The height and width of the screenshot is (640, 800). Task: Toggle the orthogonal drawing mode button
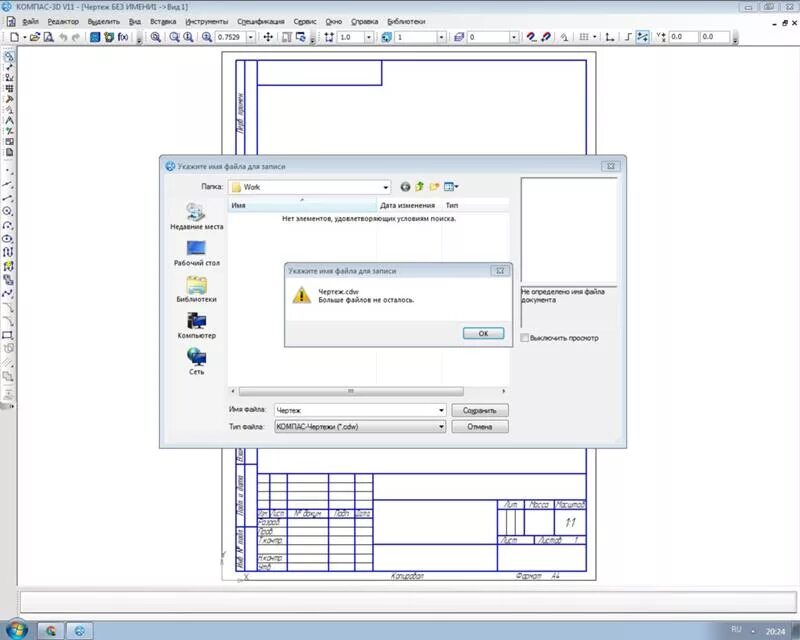(628, 37)
